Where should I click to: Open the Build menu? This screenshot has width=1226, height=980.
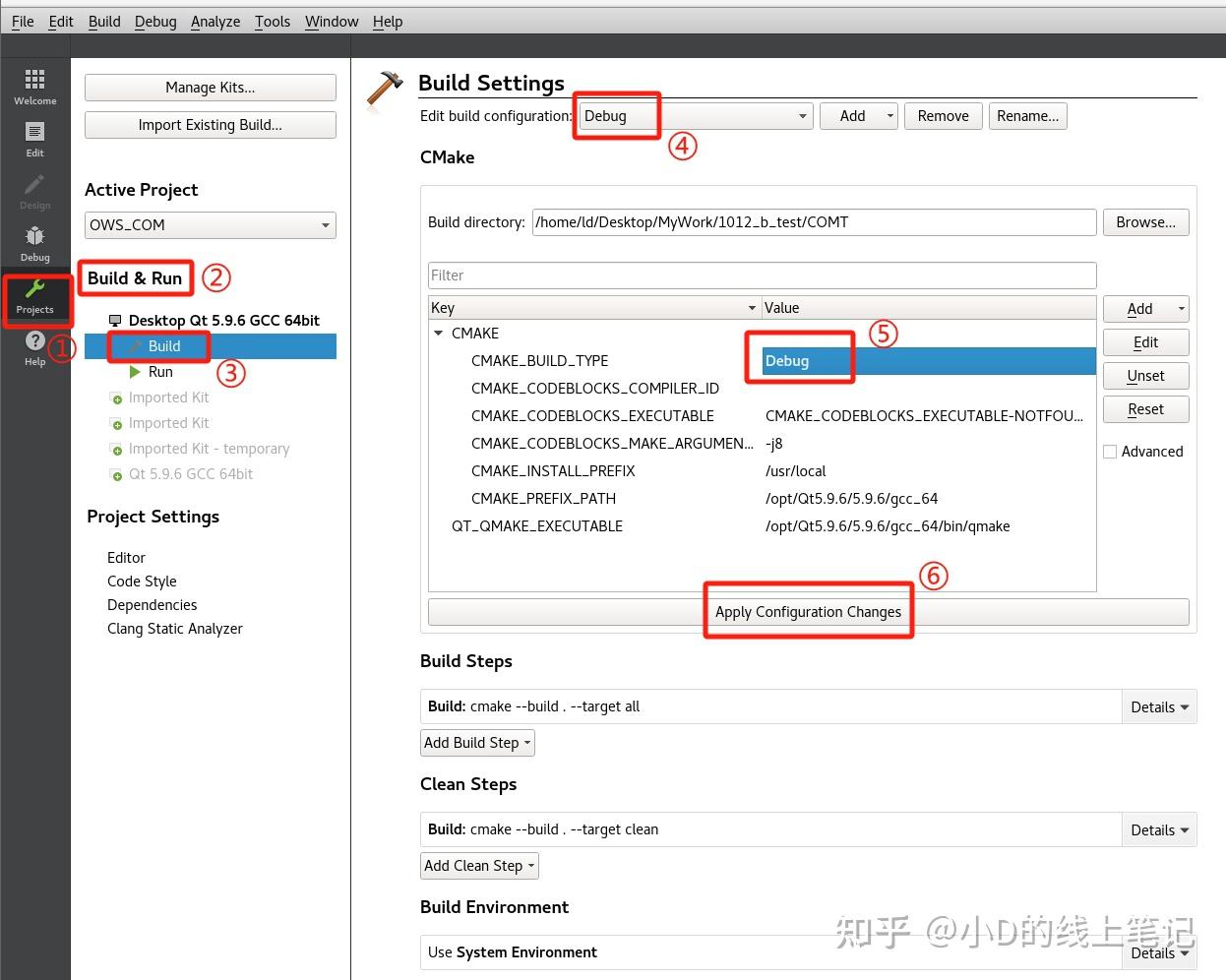click(103, 21)
